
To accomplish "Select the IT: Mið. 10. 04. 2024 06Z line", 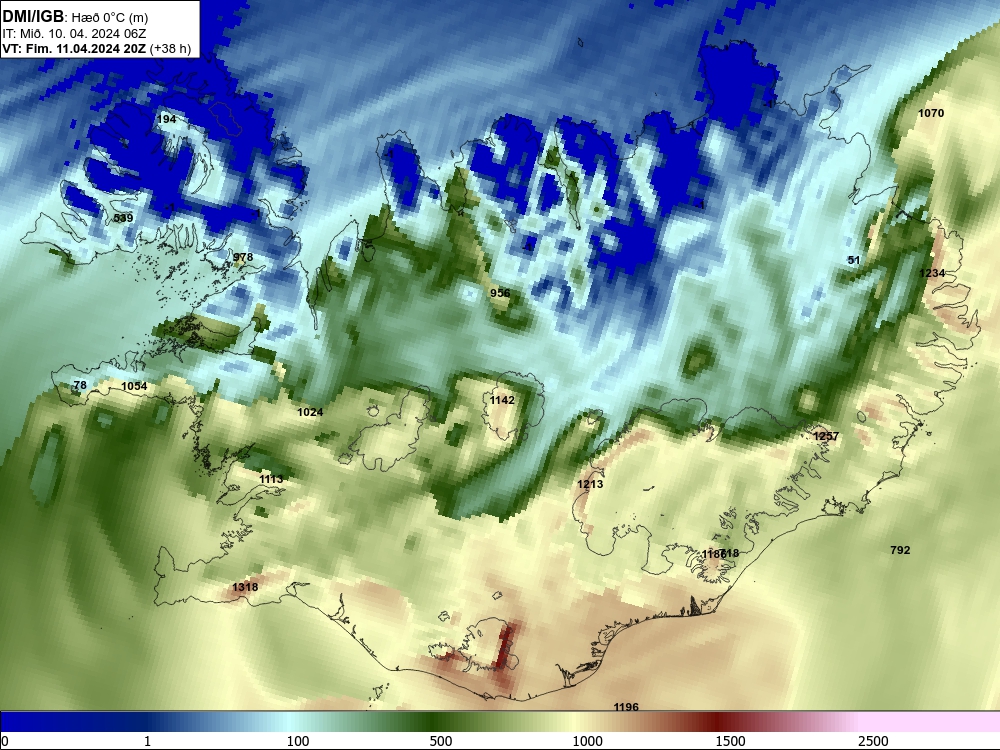I will [x=74, y=34].
